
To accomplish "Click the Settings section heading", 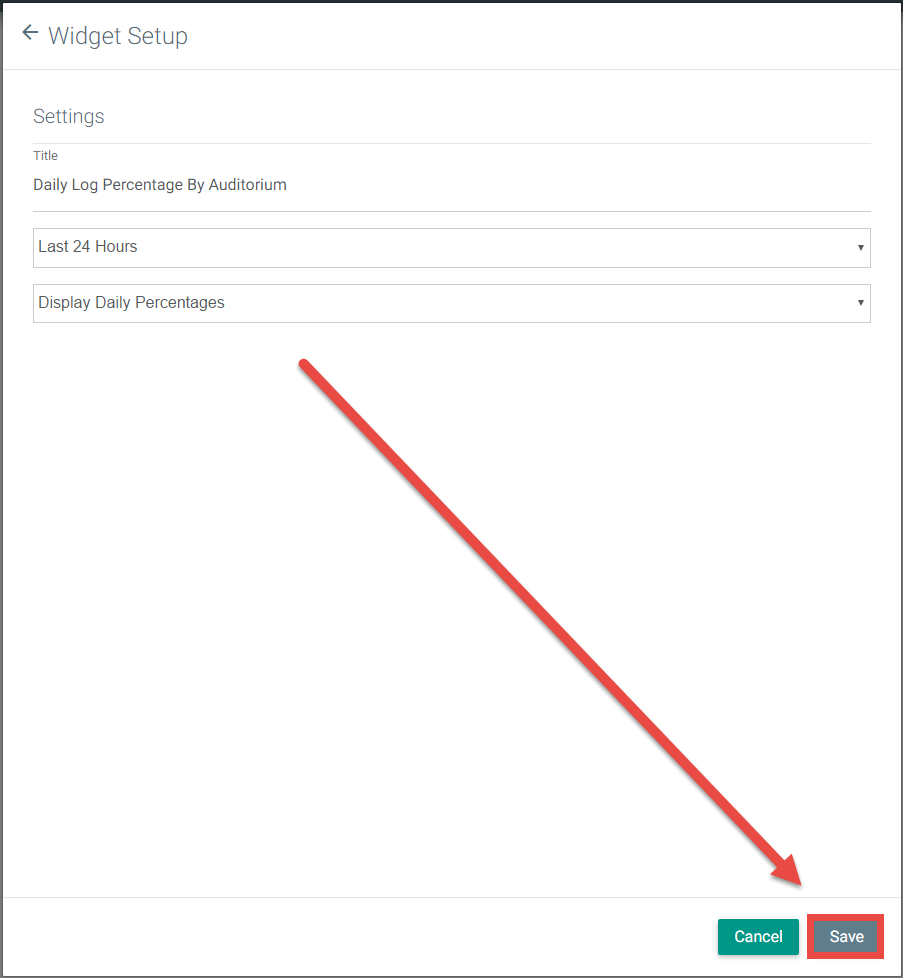I will click(69, 116).
